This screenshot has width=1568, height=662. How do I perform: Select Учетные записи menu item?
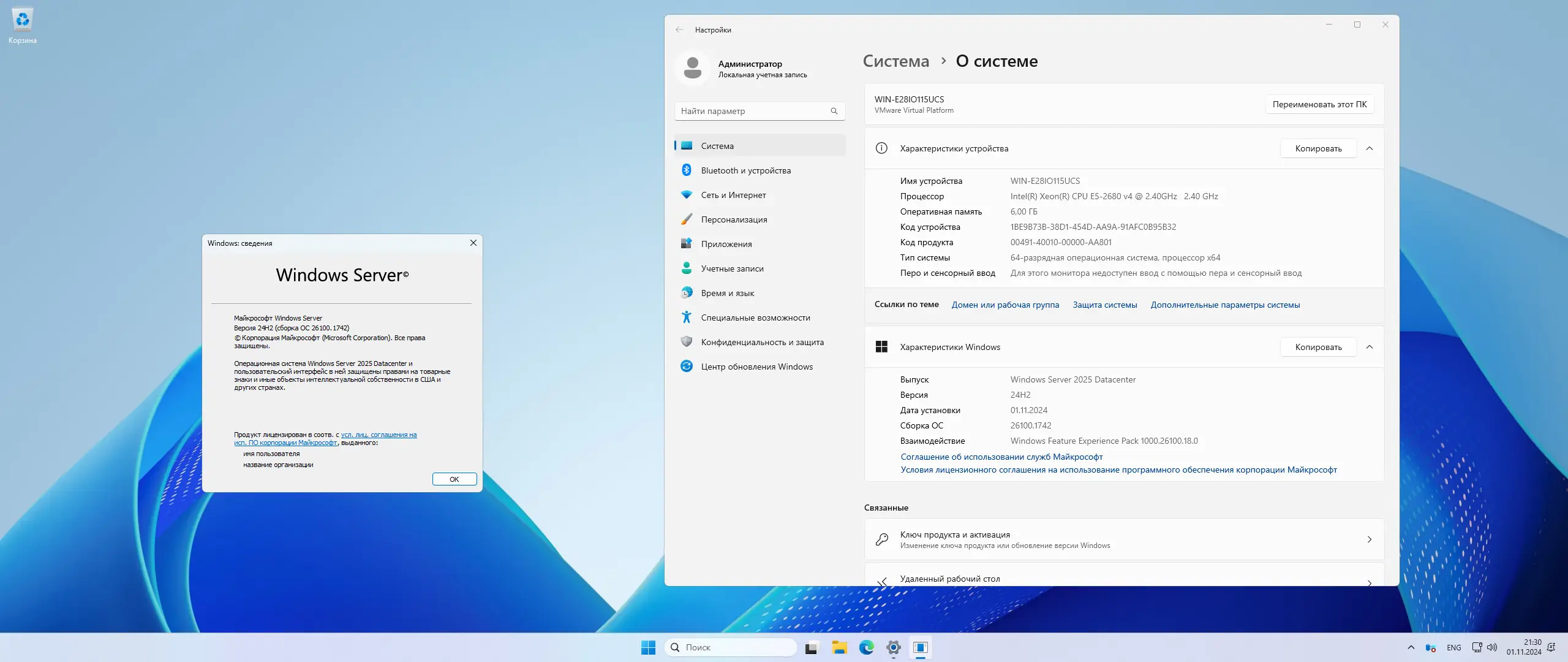point(732,268)
